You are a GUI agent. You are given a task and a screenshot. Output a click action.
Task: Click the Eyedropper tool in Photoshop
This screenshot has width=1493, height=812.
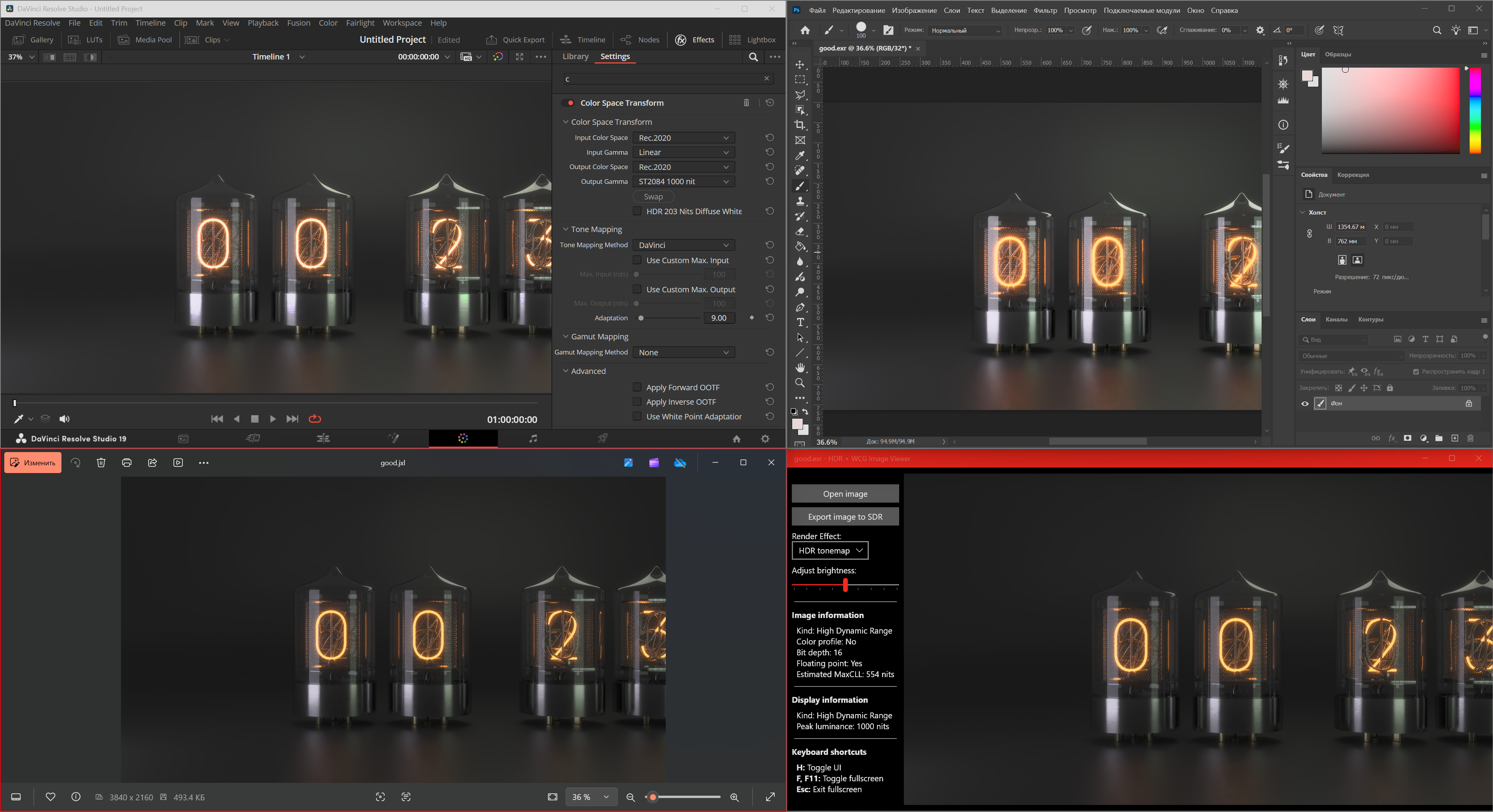pyautogui.click(x=800, y=155)
